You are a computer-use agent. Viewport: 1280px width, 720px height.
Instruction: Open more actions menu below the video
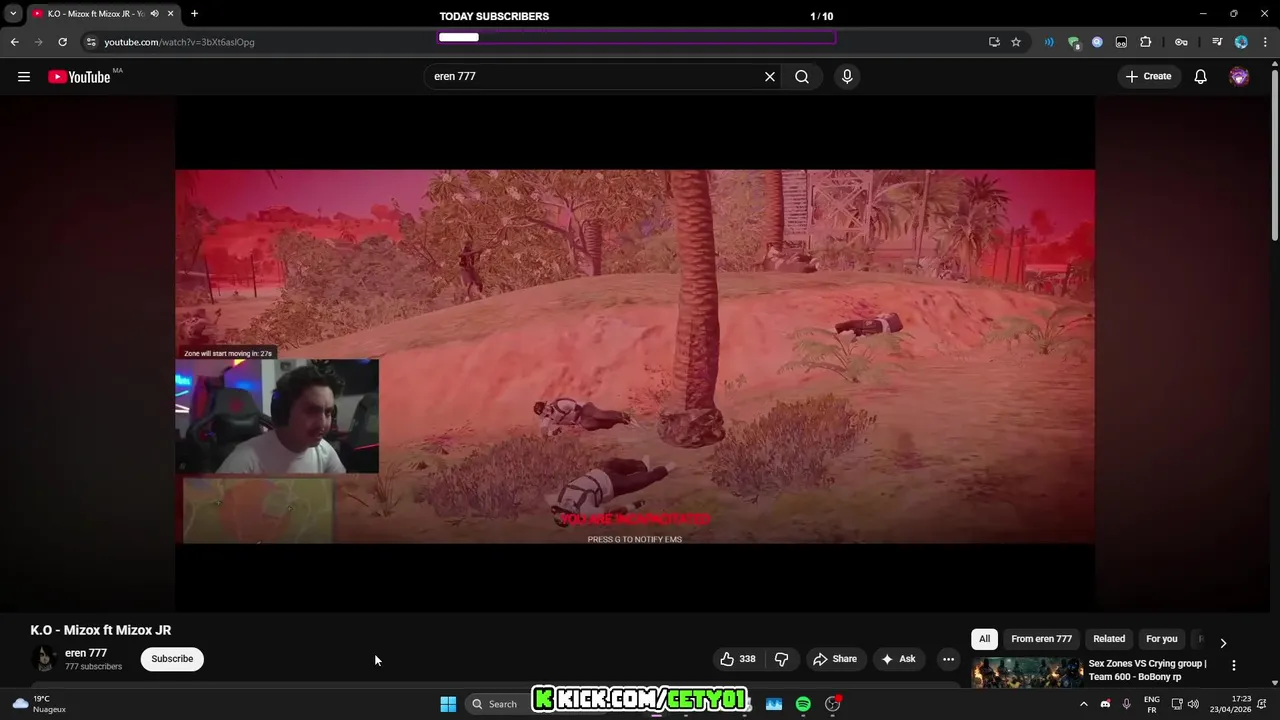point(948,659)
